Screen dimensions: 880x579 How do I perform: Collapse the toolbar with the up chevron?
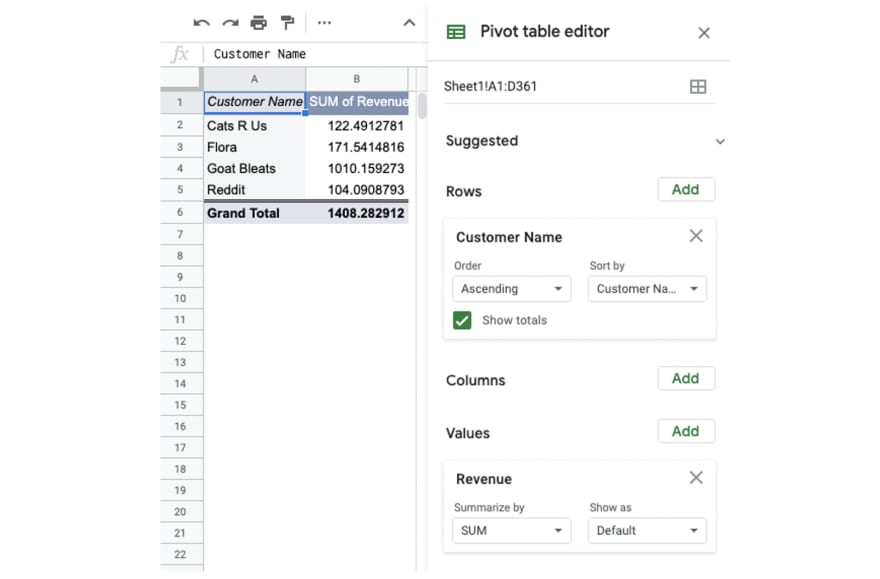409,23
